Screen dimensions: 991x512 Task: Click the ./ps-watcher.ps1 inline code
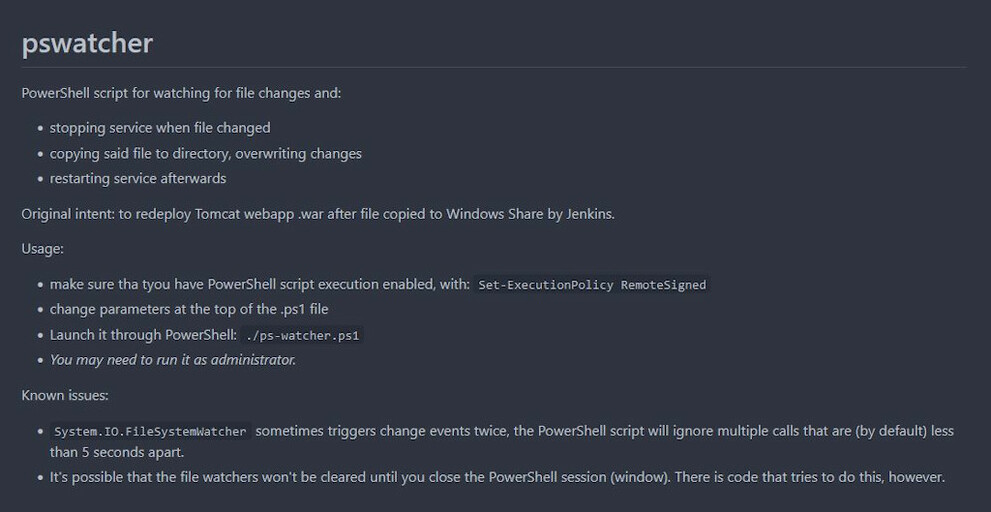pos(303,336)
